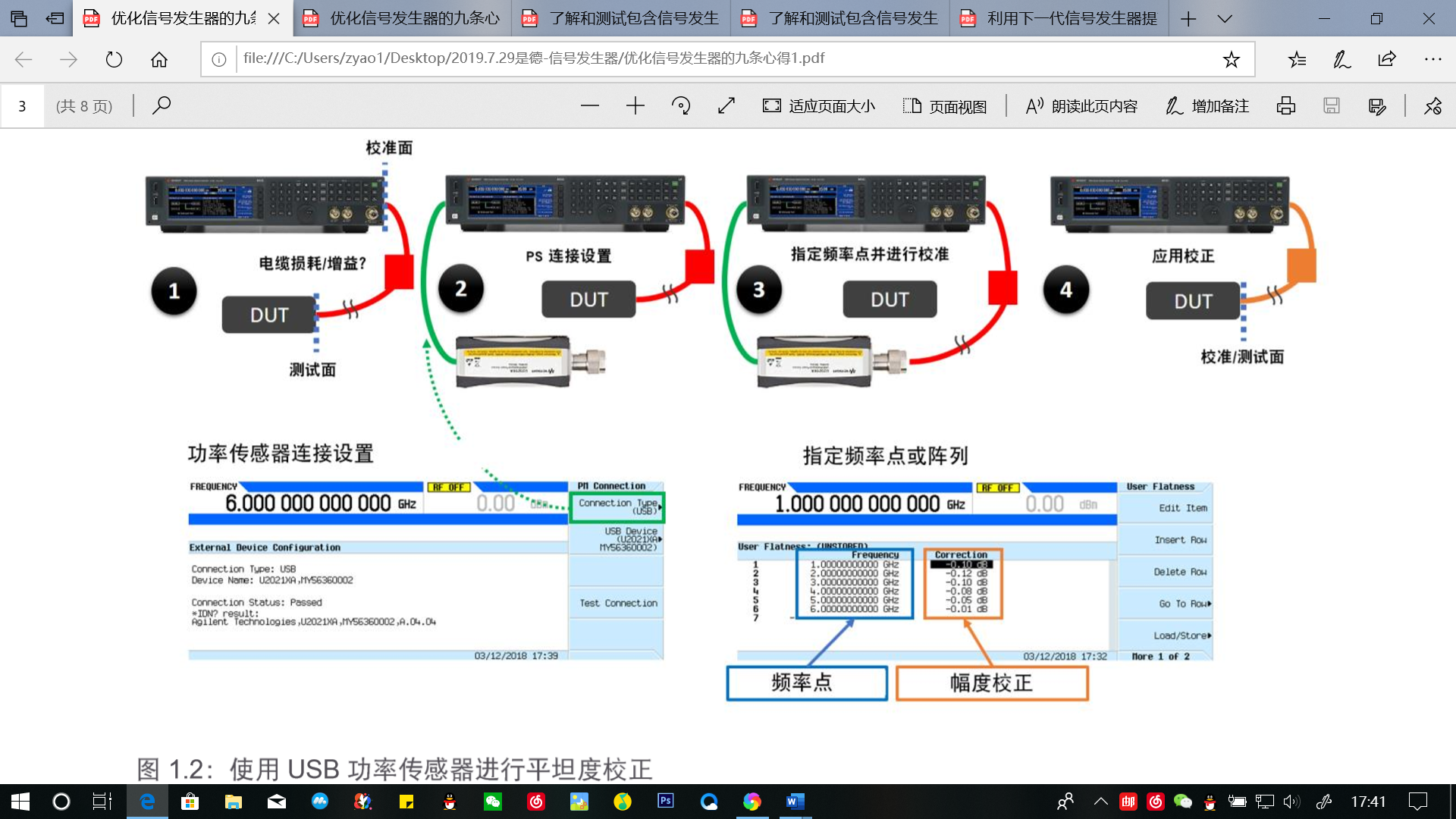Screen dimensions: 1456x819
Task: Zoom in the PDF
Action: 635,106
